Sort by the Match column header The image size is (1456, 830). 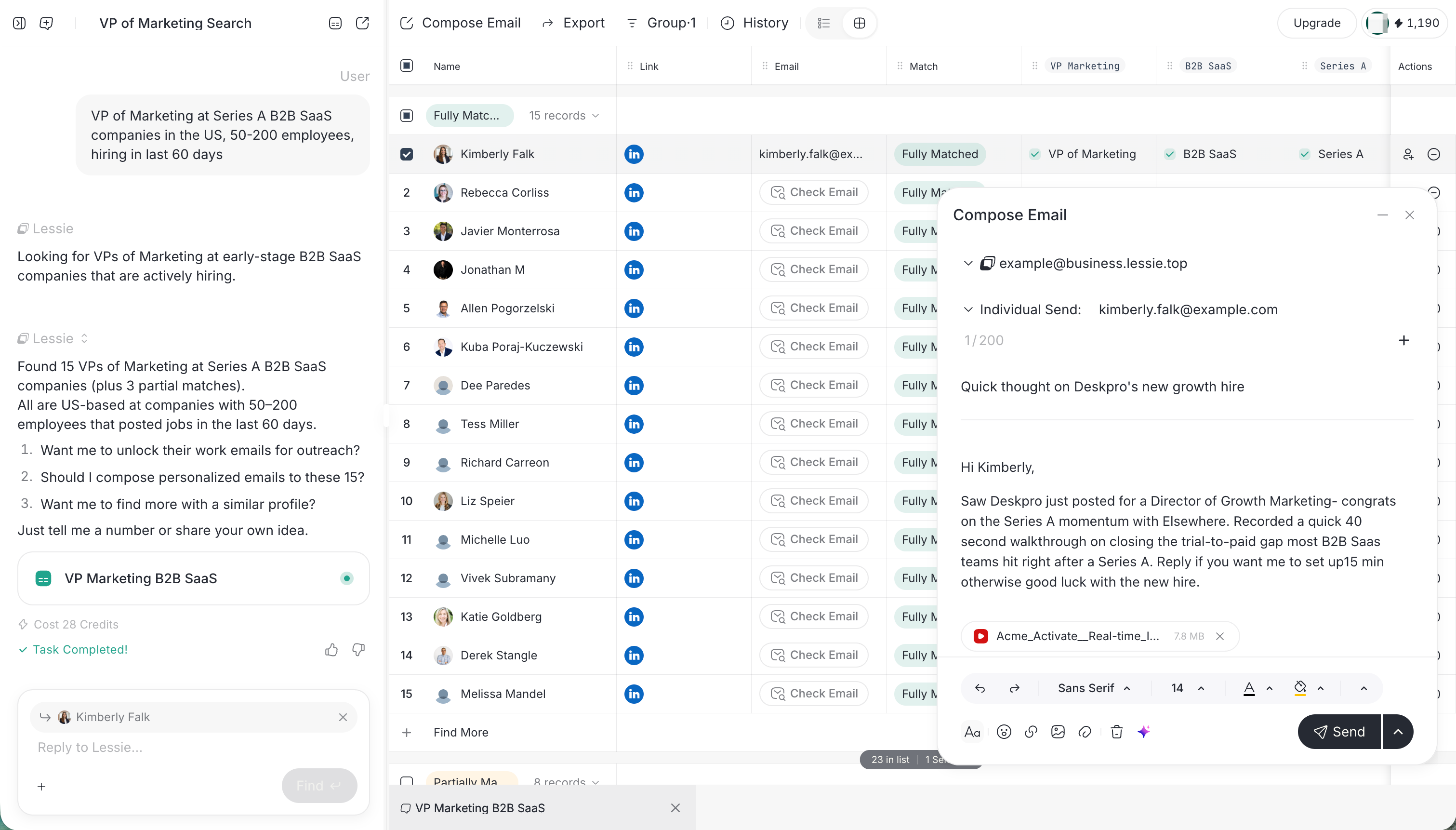[924, 66]
